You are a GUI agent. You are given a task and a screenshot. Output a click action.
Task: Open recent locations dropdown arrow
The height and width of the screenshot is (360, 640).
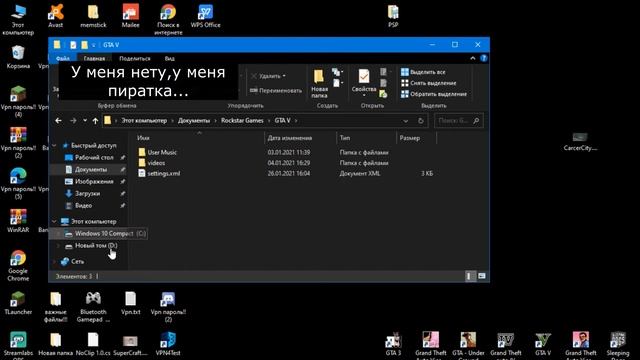coord(85,120)
